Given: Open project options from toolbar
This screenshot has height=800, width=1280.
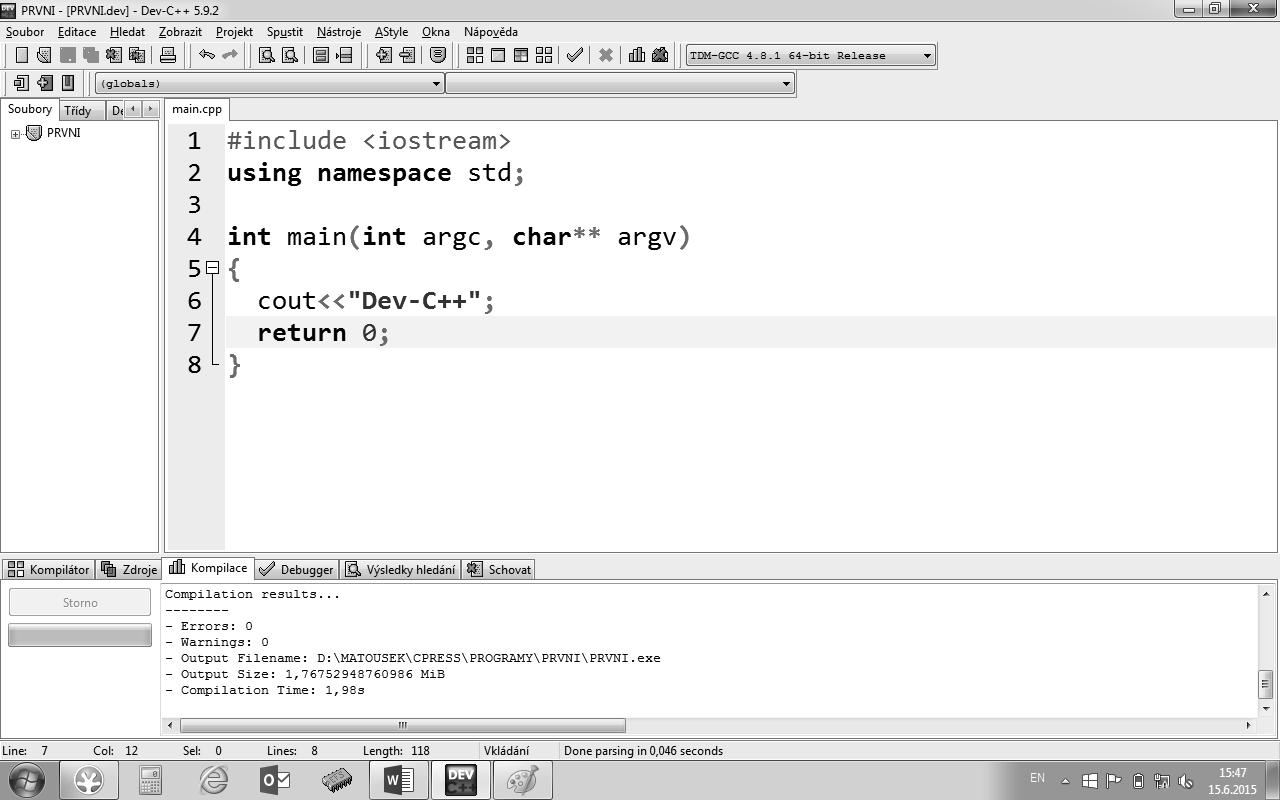Looking at the screenshot, I should [437, 55].
